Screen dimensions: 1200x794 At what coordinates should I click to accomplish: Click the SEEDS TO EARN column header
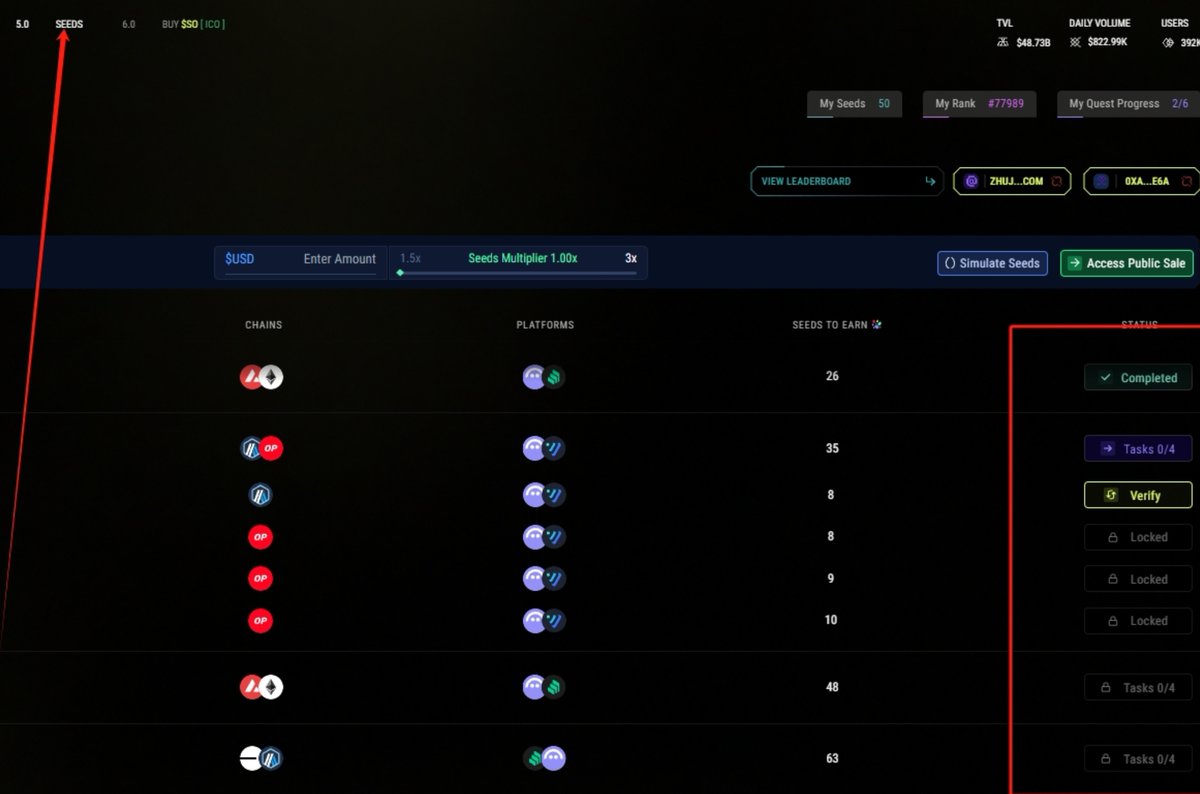pos(829,325)
